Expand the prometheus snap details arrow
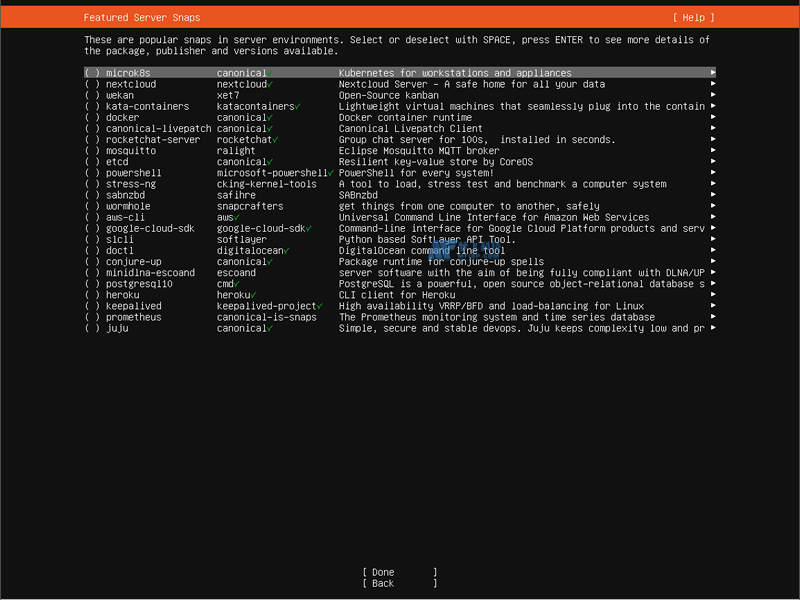800x600 pixels. pyautogui.click(x=712, y=317)
